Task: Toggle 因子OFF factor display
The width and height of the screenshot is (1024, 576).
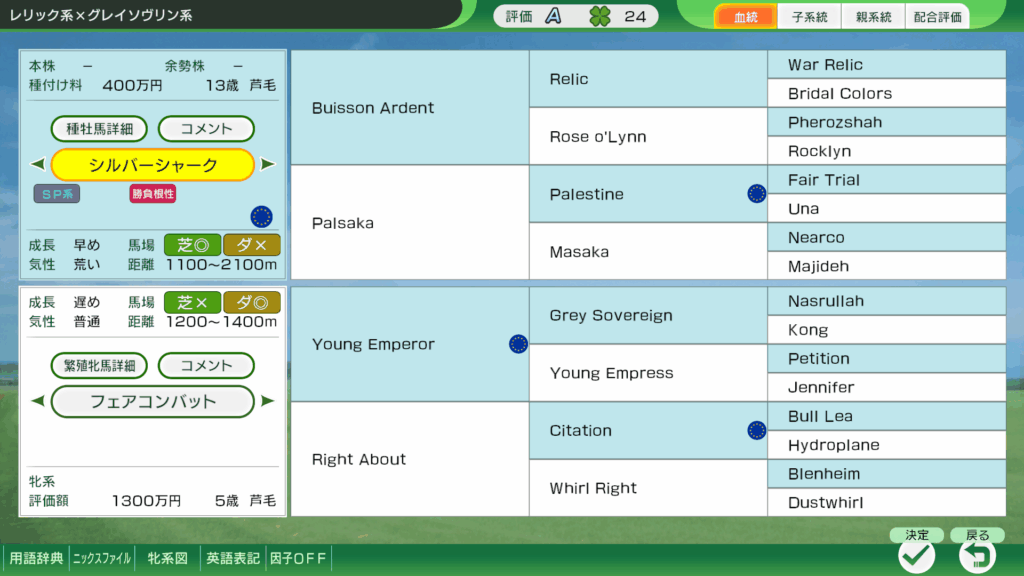Action: (298, 558)
